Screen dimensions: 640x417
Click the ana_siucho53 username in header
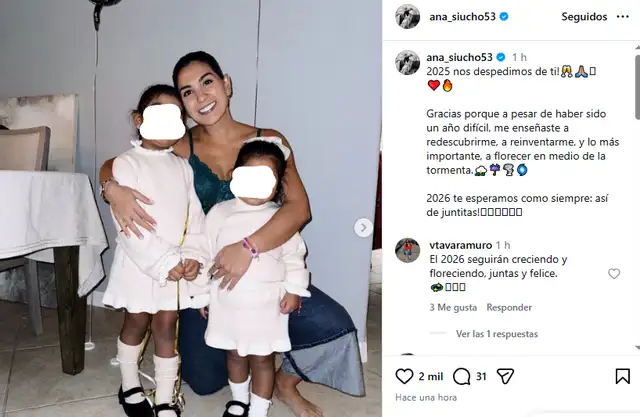462,17
